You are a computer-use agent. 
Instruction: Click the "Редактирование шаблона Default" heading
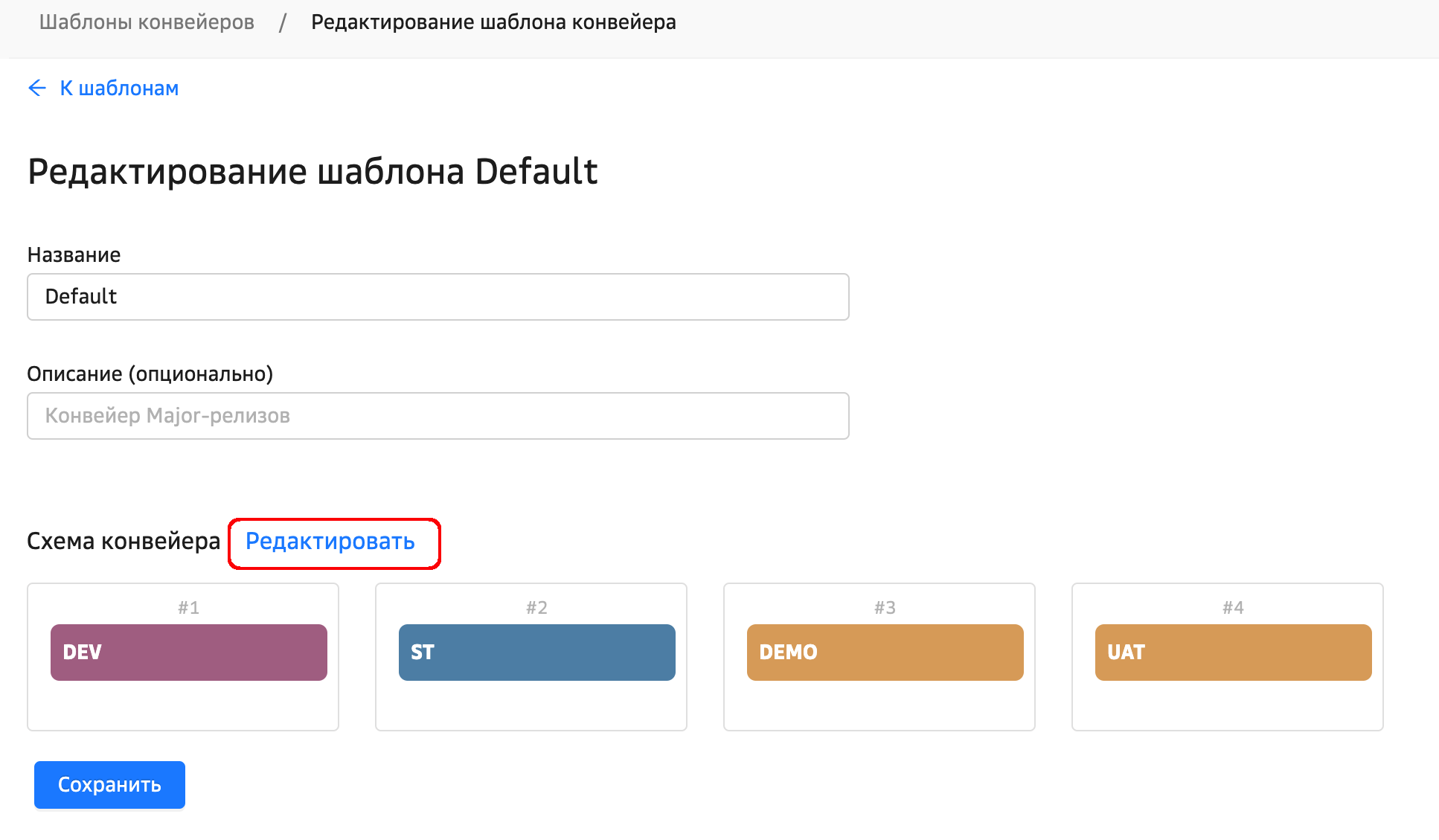pos(313,172)
